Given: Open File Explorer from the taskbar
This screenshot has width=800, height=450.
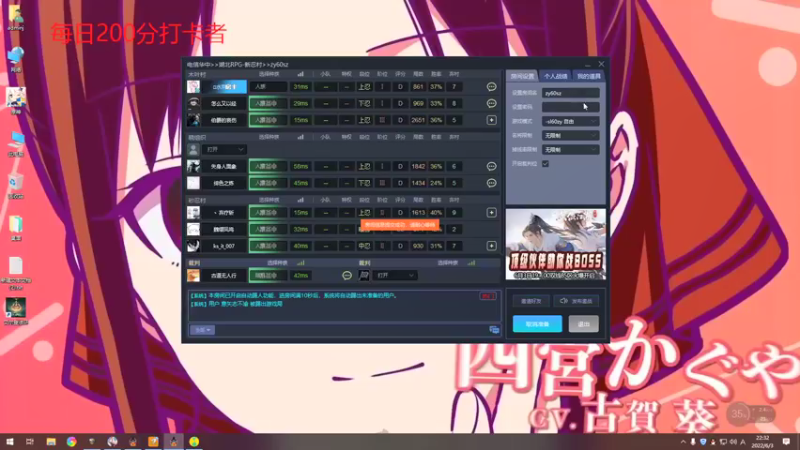Looking at the screenshot, I should (x=51, y=441).
